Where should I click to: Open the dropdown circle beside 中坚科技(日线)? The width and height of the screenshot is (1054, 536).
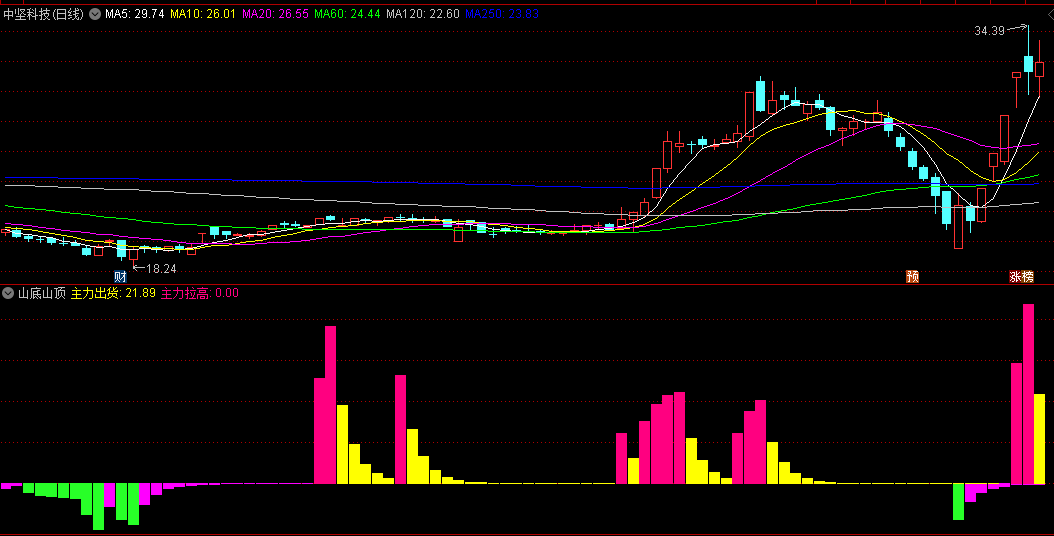pyautogui.click(x=95, y=14)
